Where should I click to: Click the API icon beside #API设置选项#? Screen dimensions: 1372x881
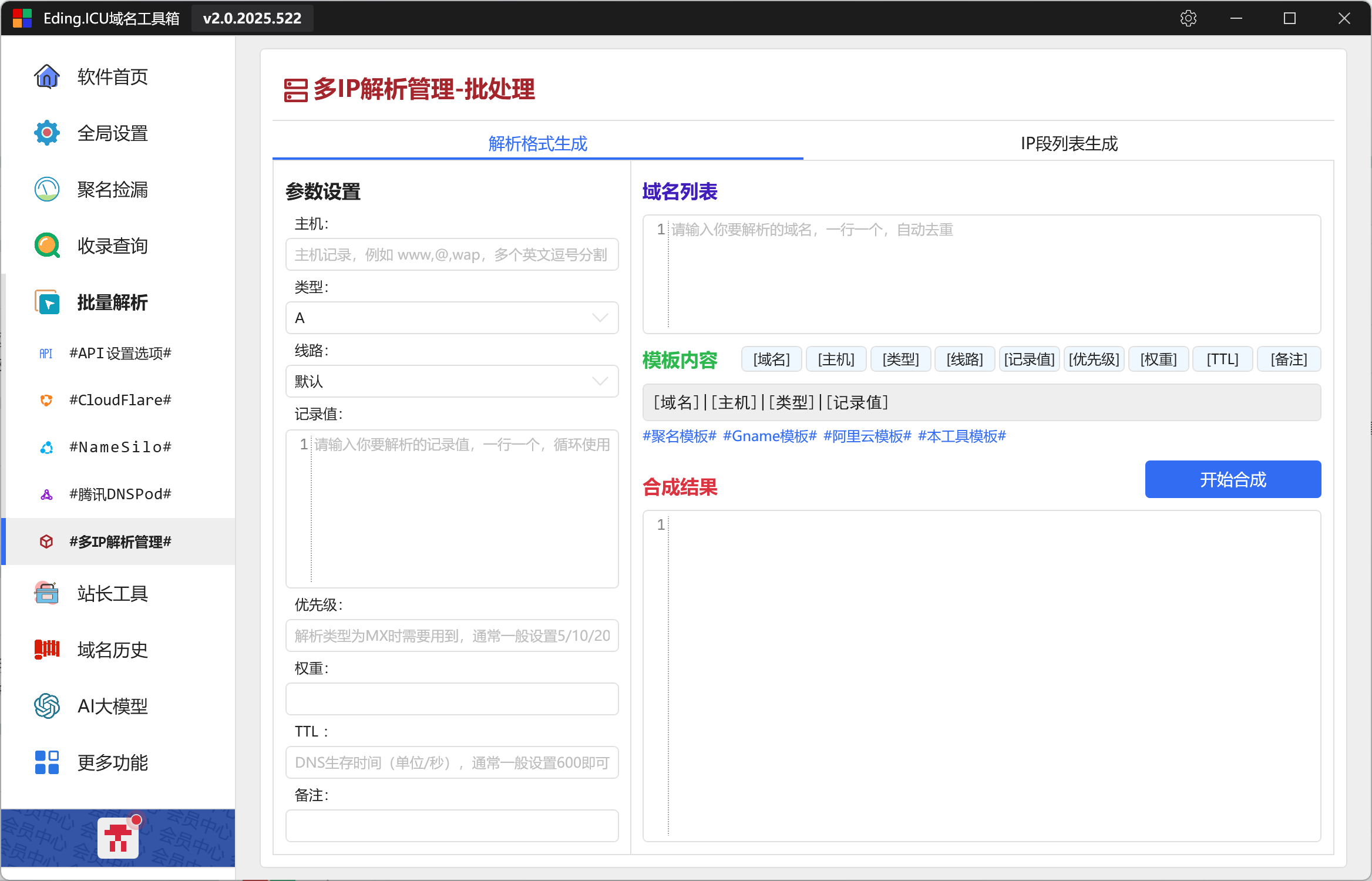click(x=46, y=353)
